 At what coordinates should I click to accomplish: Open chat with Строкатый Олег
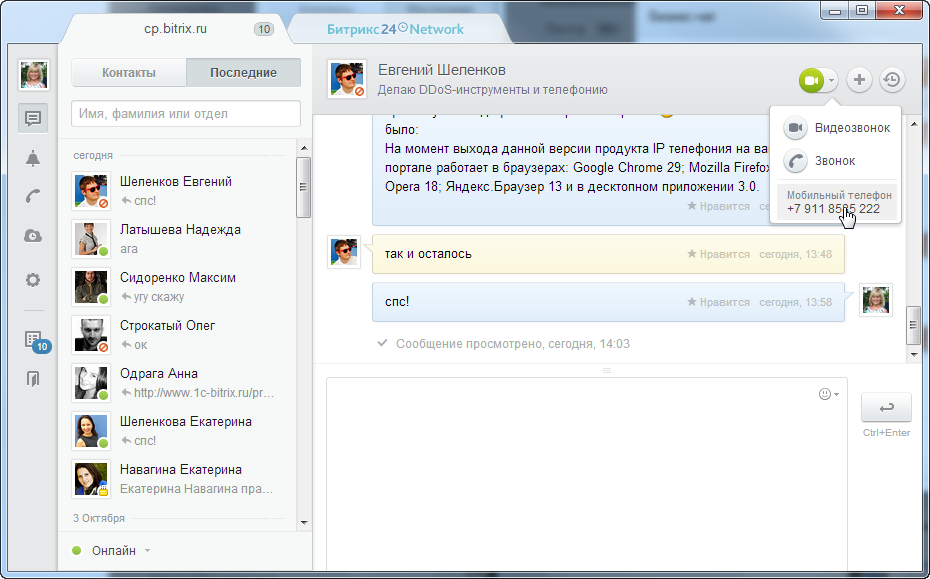(x=177, y=335)
